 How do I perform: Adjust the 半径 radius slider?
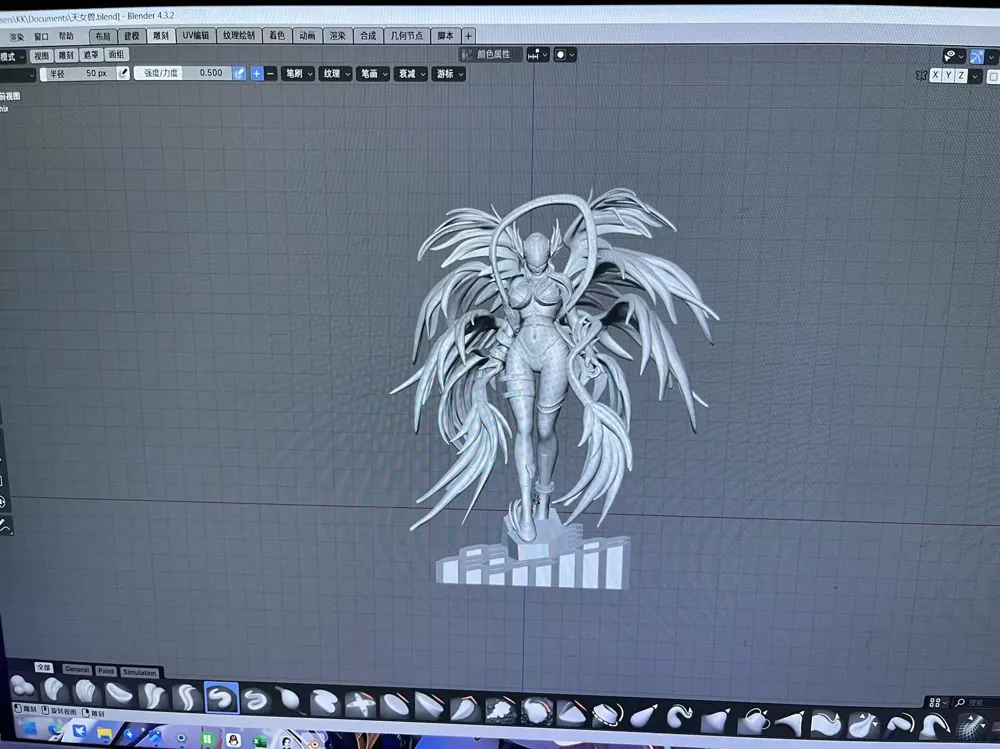[78, 73]
